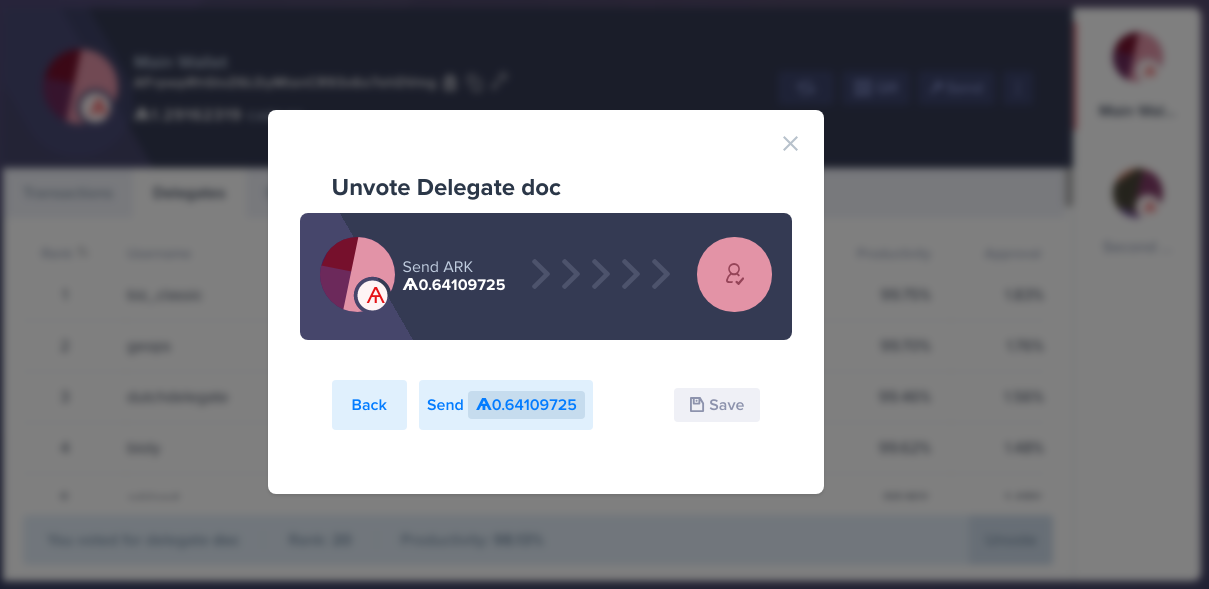Click the chevron arrows in transfer banner
The height and width of the screenshot is (589, 1209).
tap(600, 274)
